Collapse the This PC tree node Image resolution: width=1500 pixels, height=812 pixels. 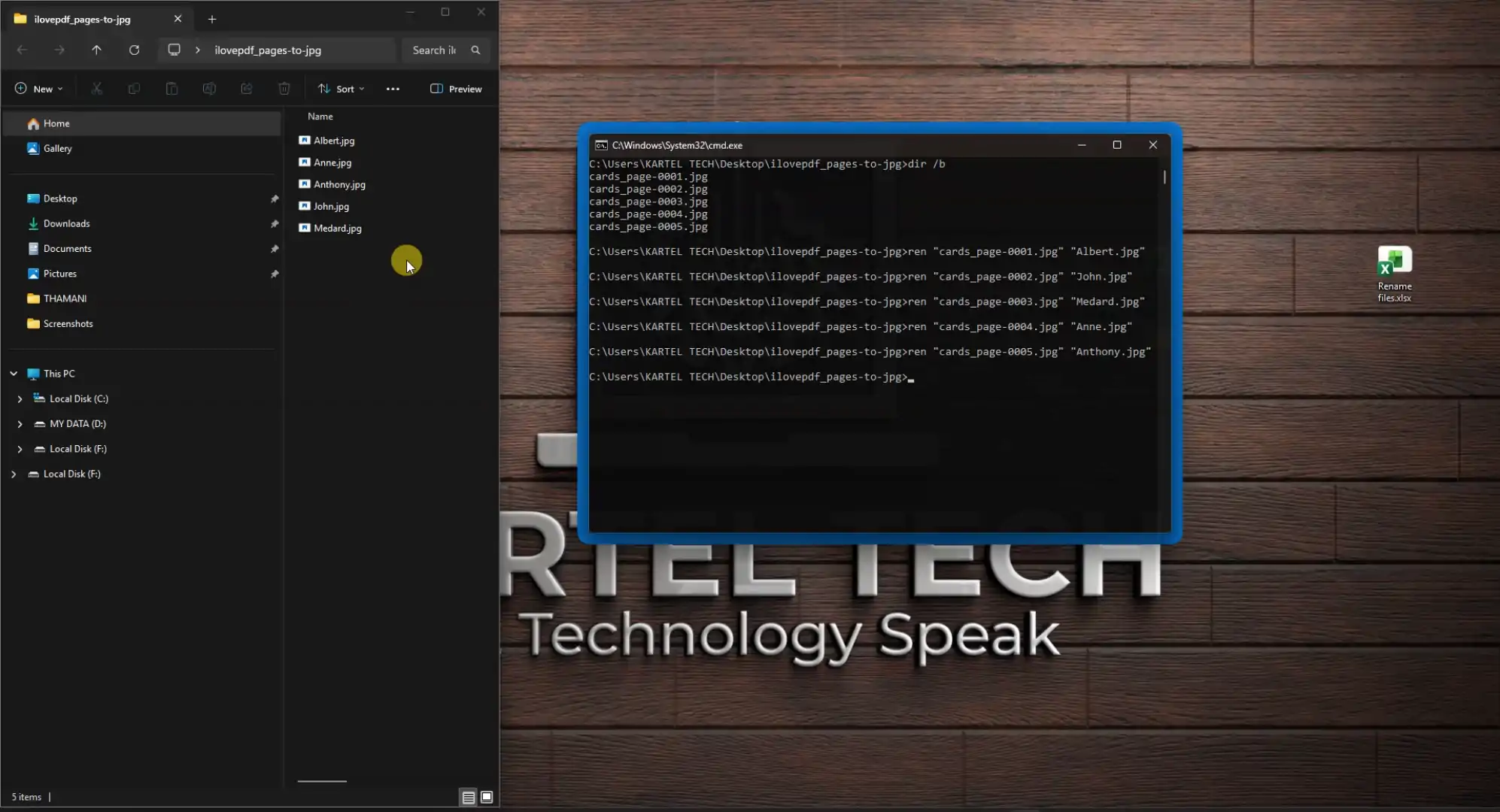click(14, 374)
